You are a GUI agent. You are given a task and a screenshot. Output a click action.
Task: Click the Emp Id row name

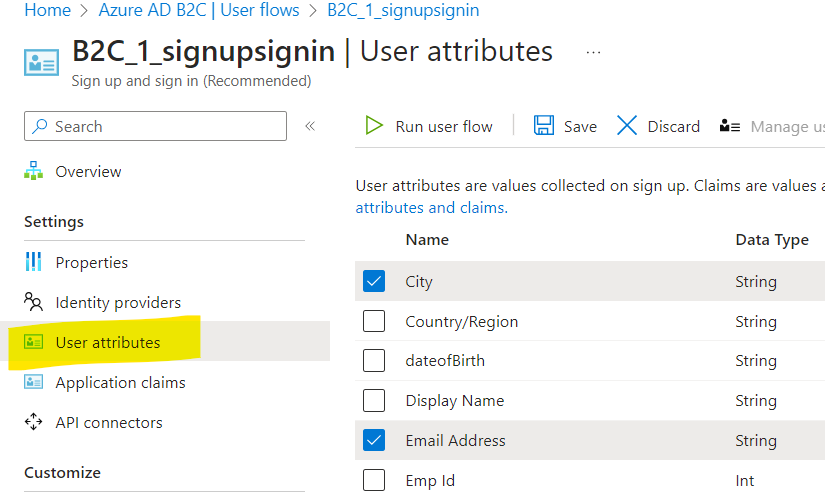tap(430, 481)
